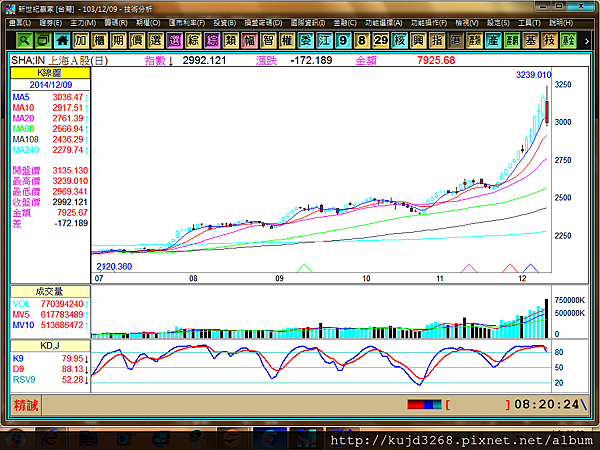Click the orange 基 toolbar button

click(531, 40)
